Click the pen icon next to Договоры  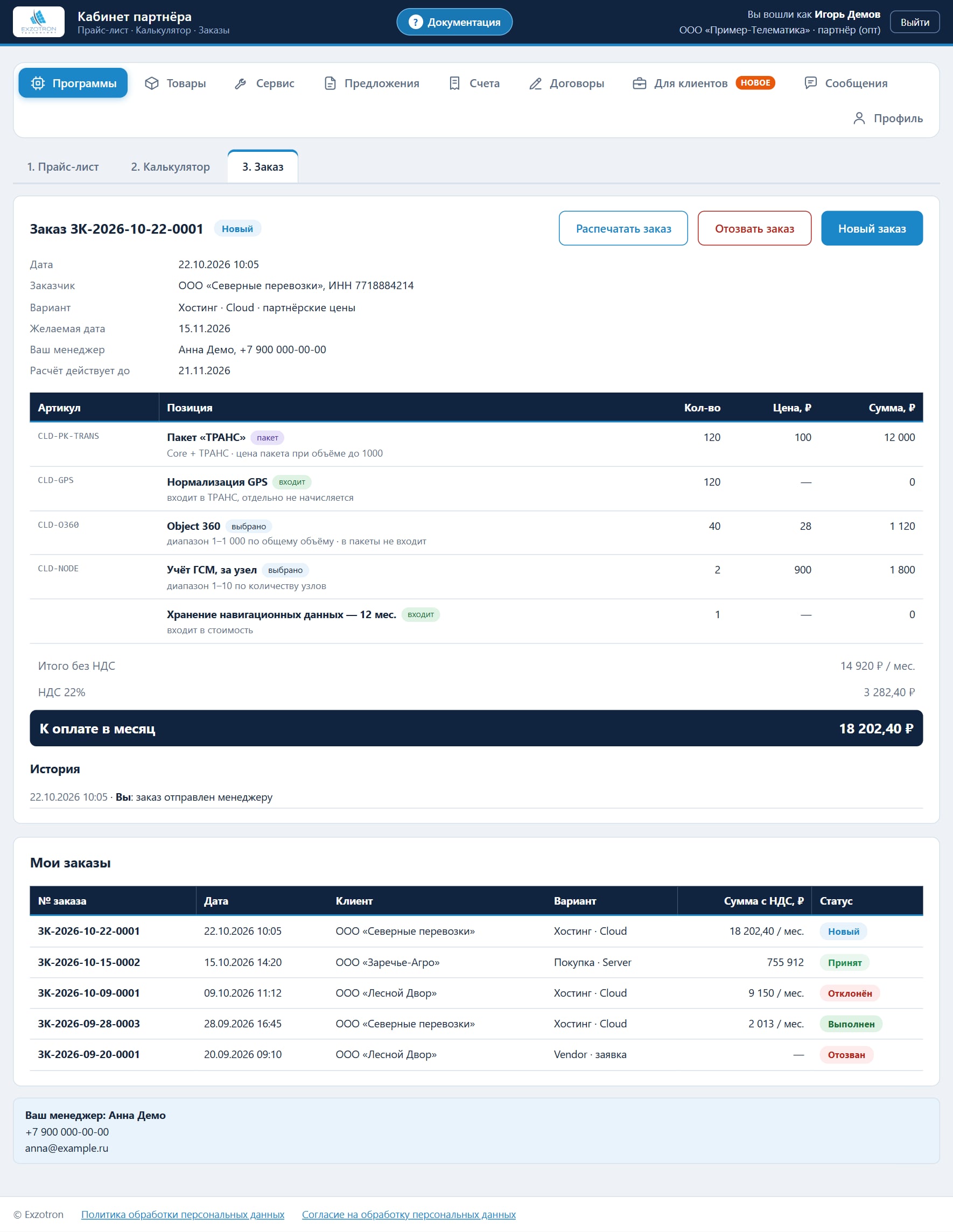point(535,83)
